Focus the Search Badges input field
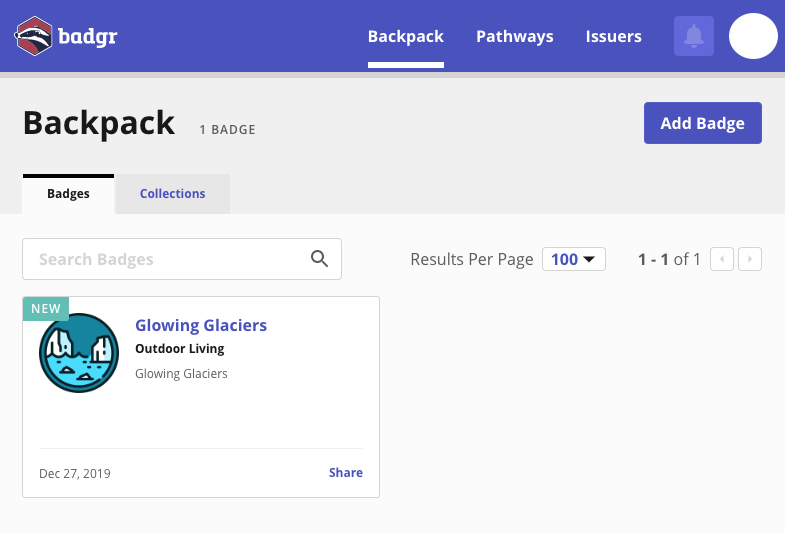The width and height of the screenshot is (785, 533). [165, 259]
